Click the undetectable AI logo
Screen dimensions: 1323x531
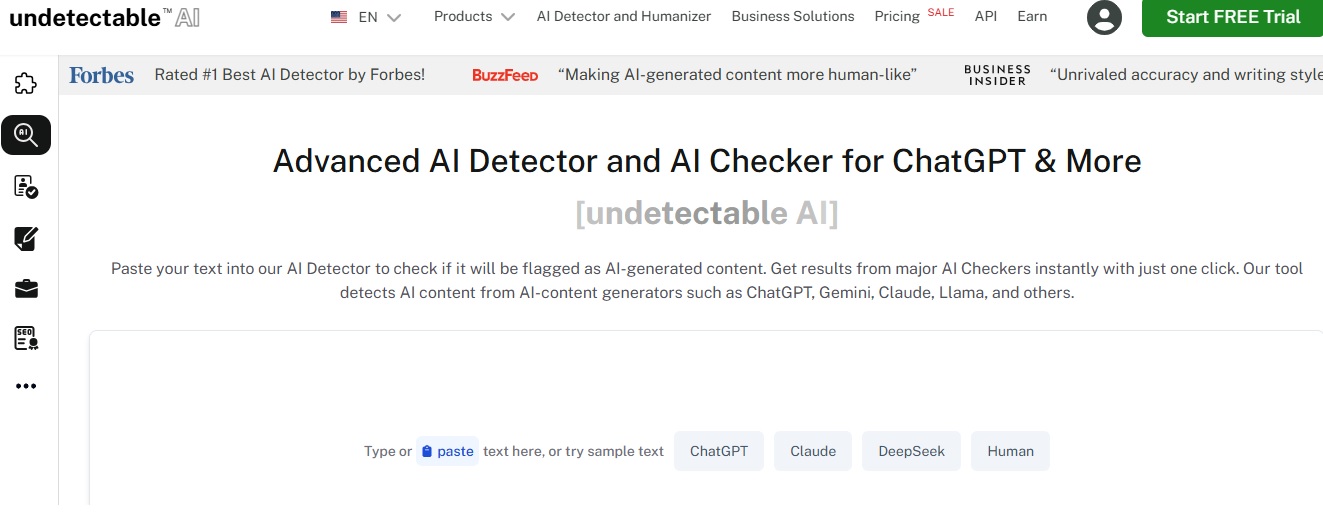click(x=104, y=17)
